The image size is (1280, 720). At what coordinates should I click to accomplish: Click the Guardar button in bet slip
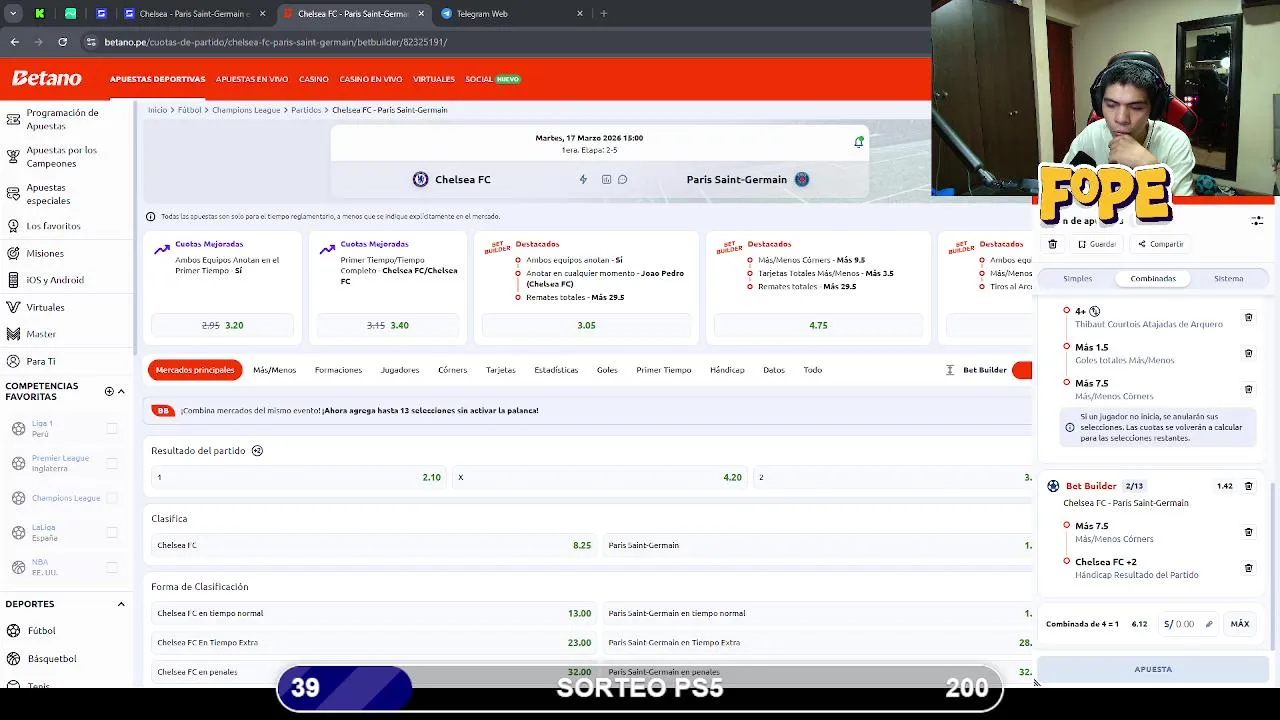1097,244
